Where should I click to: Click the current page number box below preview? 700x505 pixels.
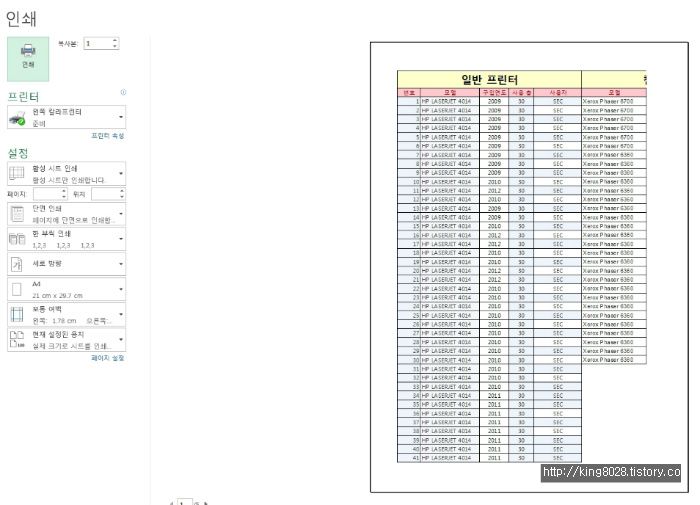[x=184, y=502]
